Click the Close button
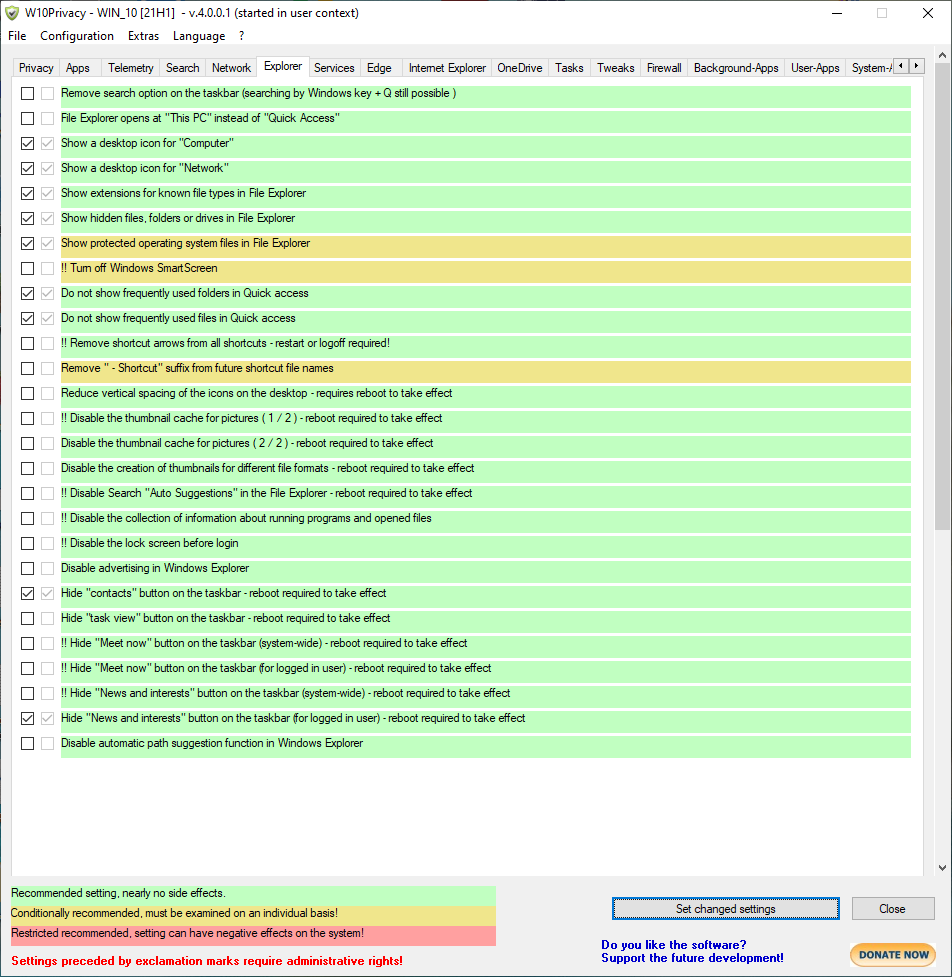The width and height of the screenshot is (952, 977). coord(893,908)
